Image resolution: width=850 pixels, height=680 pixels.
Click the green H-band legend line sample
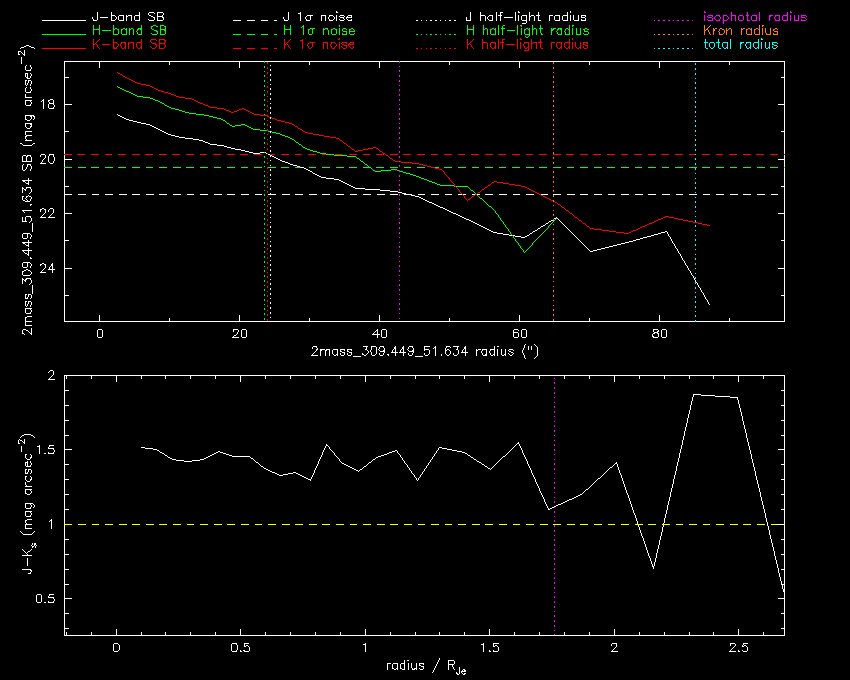tap(64, 35)
